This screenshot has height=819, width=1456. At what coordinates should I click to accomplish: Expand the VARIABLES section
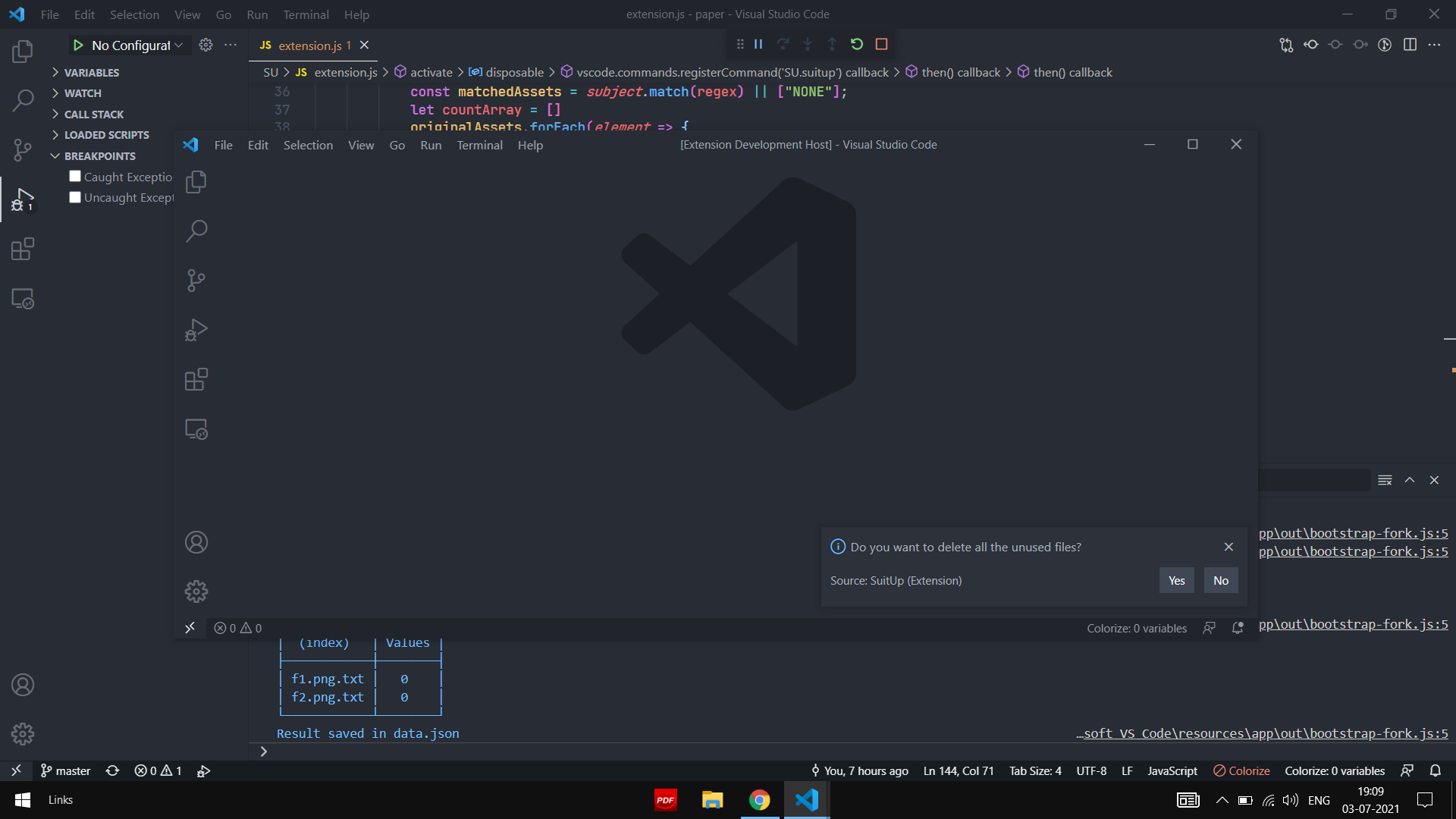(x=91, y=72)
